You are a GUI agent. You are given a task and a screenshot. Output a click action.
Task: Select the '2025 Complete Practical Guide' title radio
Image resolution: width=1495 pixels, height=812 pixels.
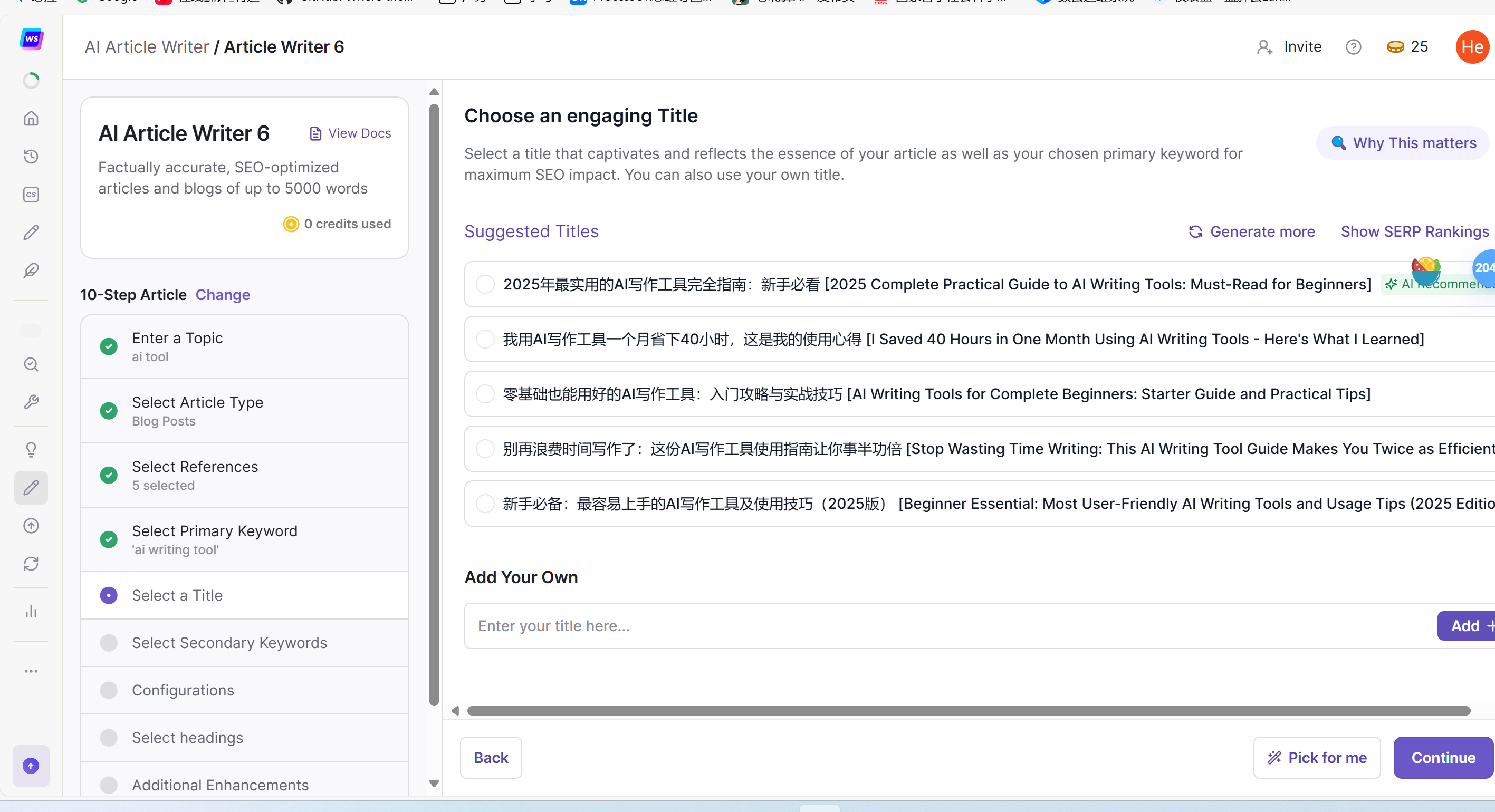(485, 284)
